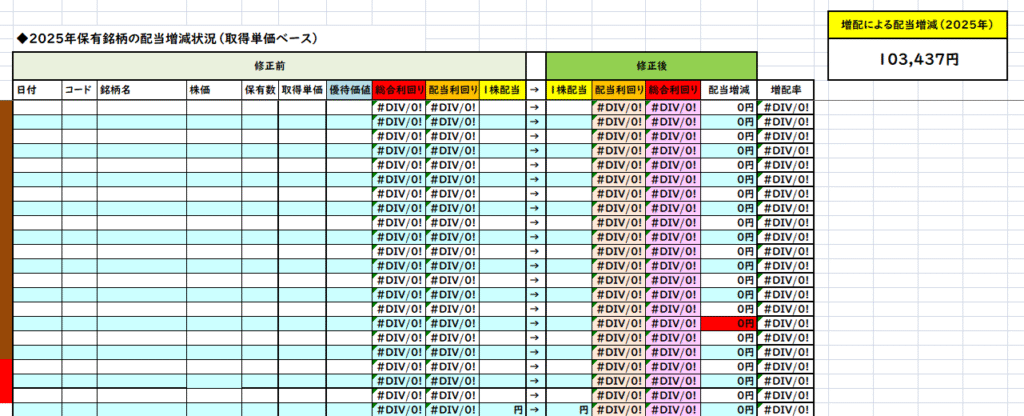This screenshot has width=1024, height=416.
Task: Select the 日付 column header
Action: coord(37,90)
